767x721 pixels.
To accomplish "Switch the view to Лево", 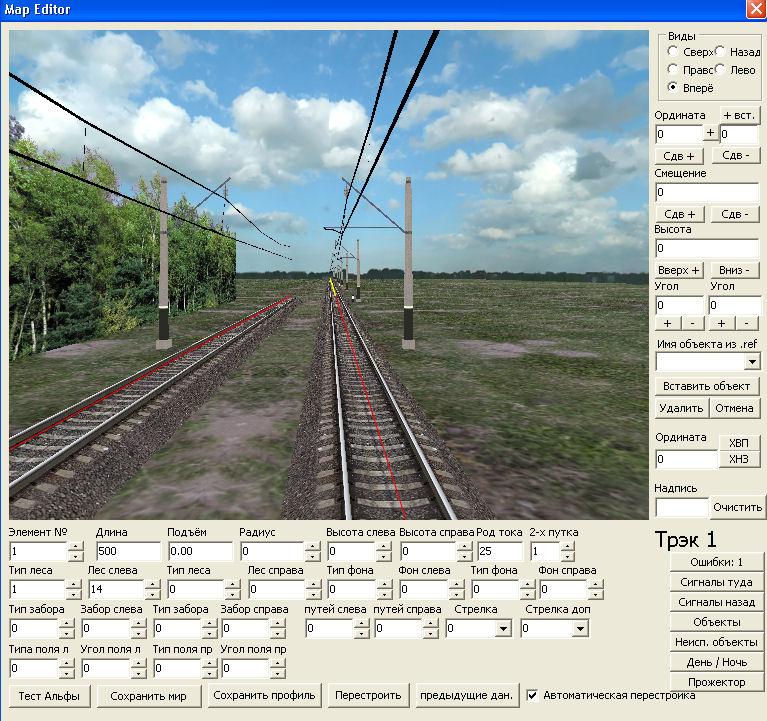I will (x=721, y=70).
